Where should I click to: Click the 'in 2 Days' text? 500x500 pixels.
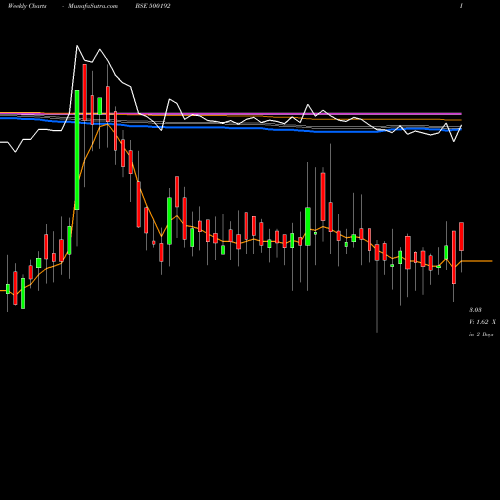point(481,334)
